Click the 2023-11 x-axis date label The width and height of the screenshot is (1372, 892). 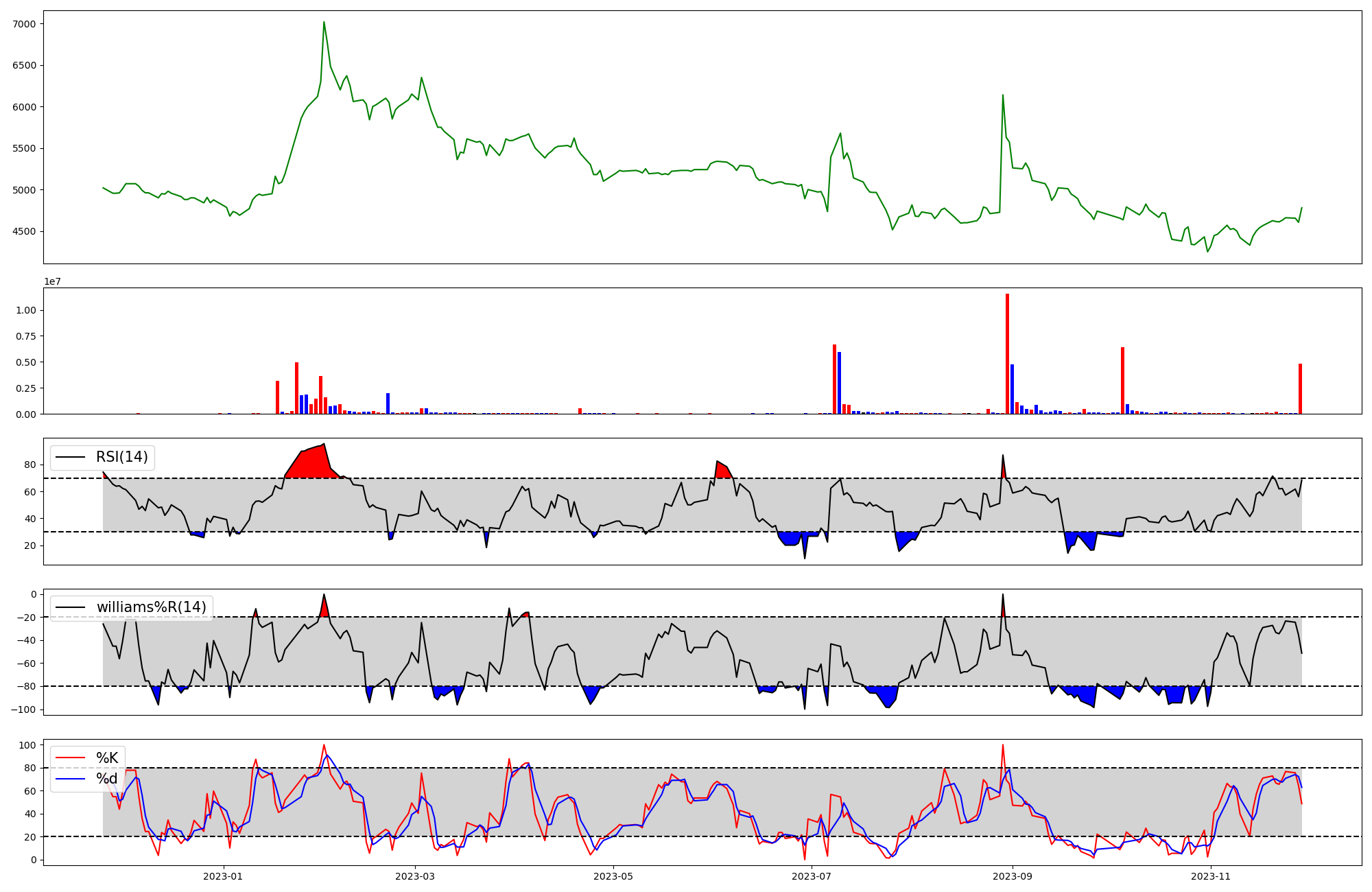coord(1211,876)
